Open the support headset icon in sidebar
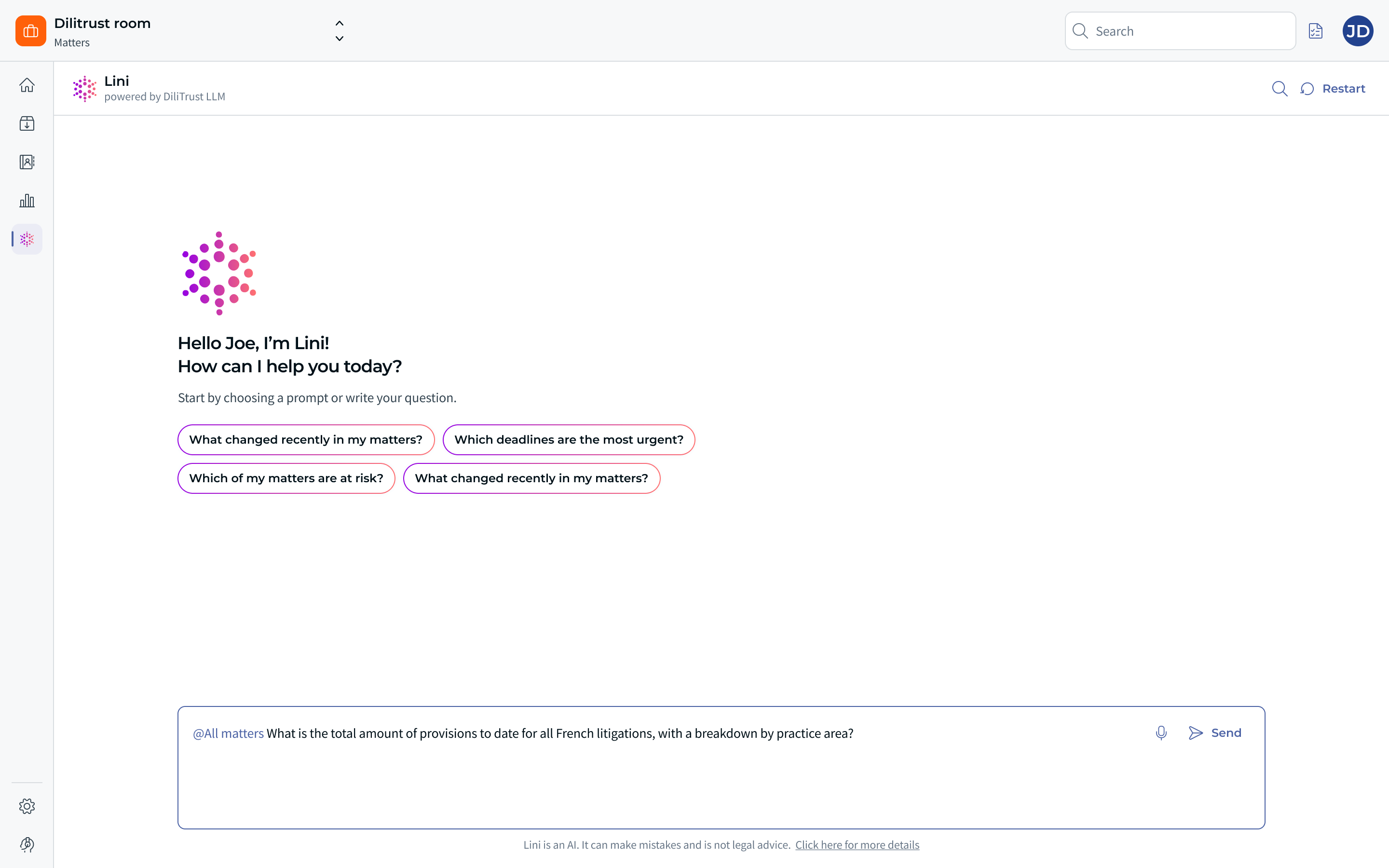Viewport: 1389px width, 868px height. pos(27,844)
